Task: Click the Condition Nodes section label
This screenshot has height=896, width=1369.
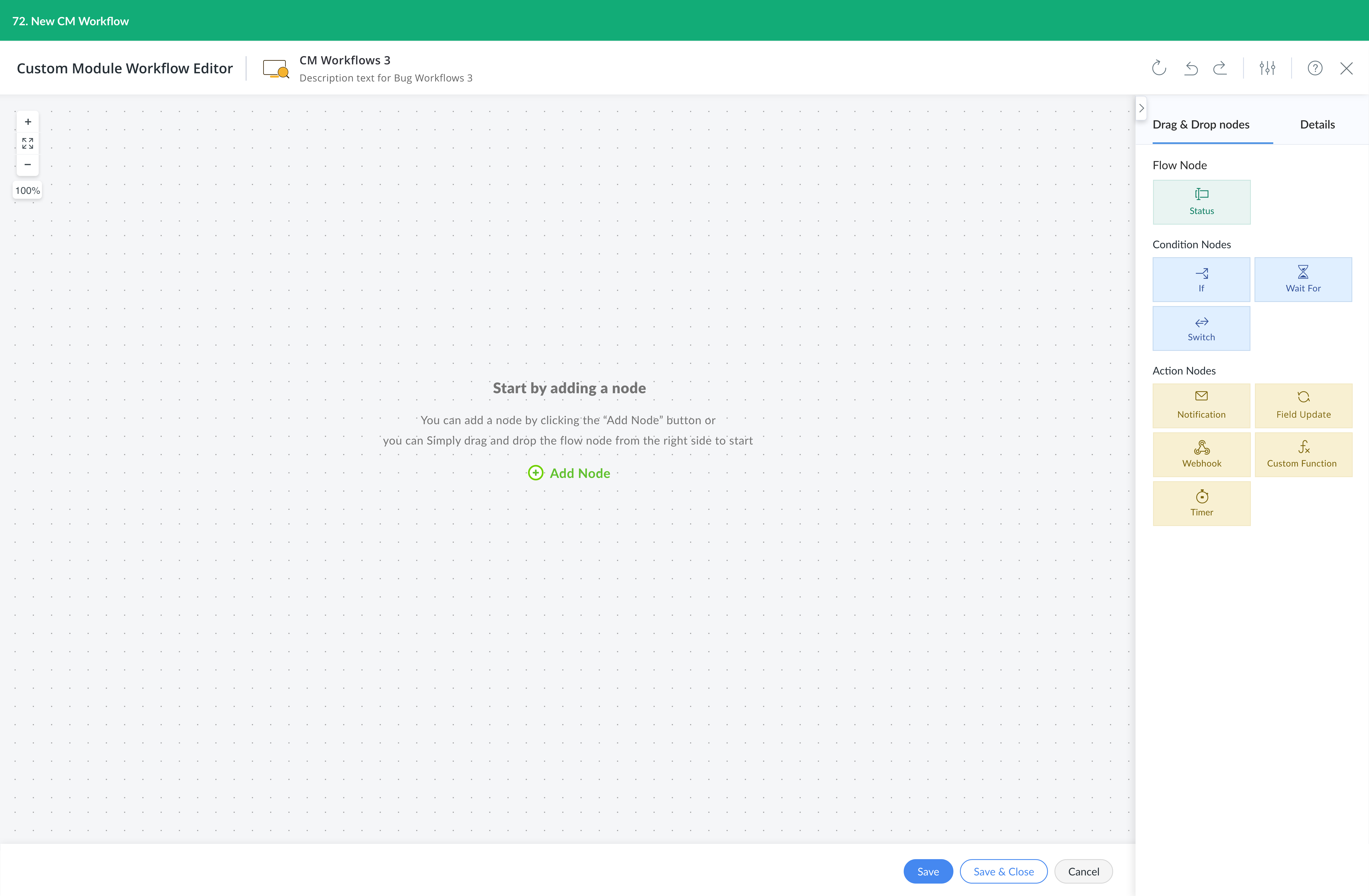Action: tap(1192, 245)
